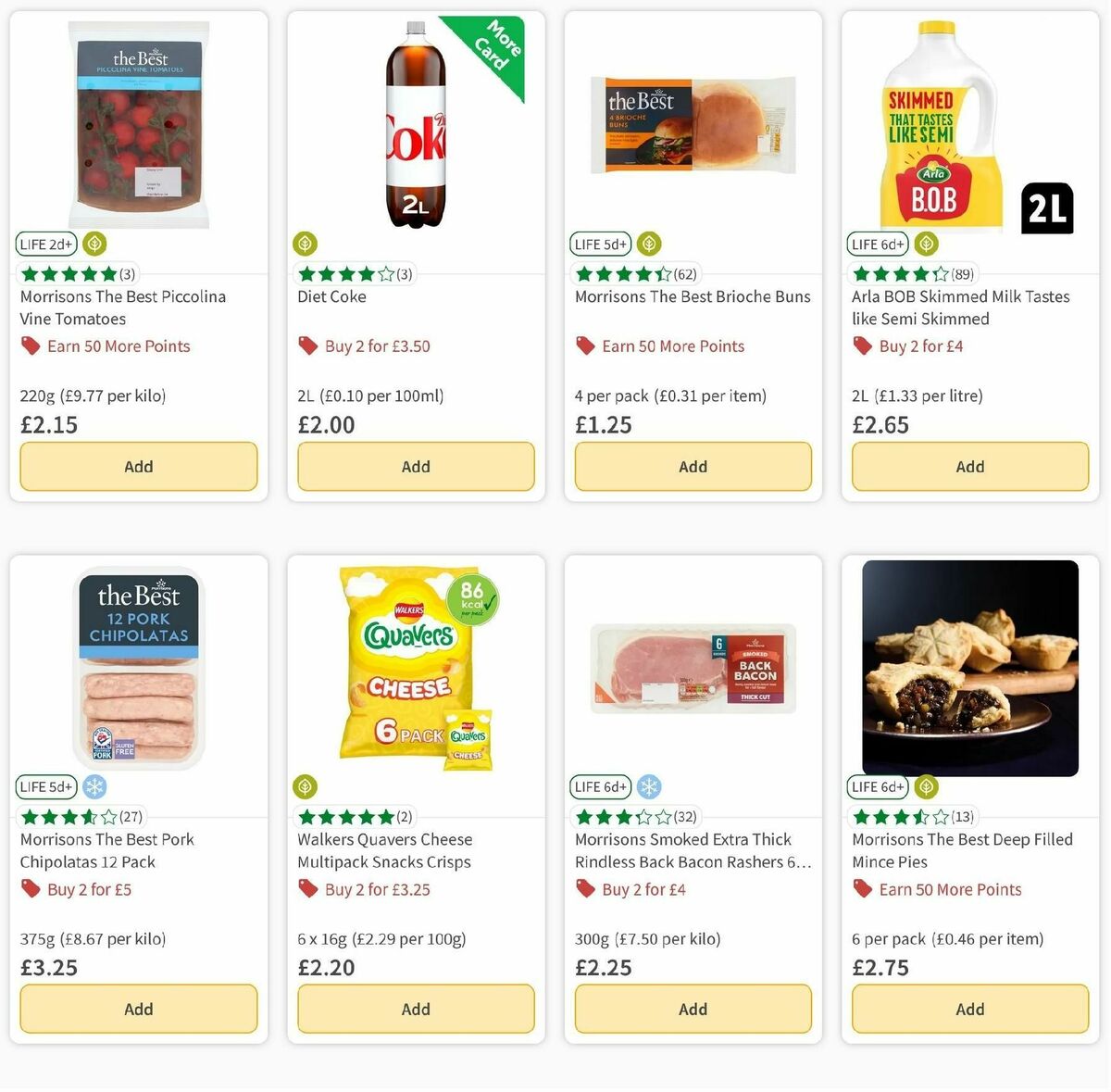Click the green recycling leaf icon on Diet Coke
The height and width of the screenshot is (1092, 1111).
coord(306,244)
